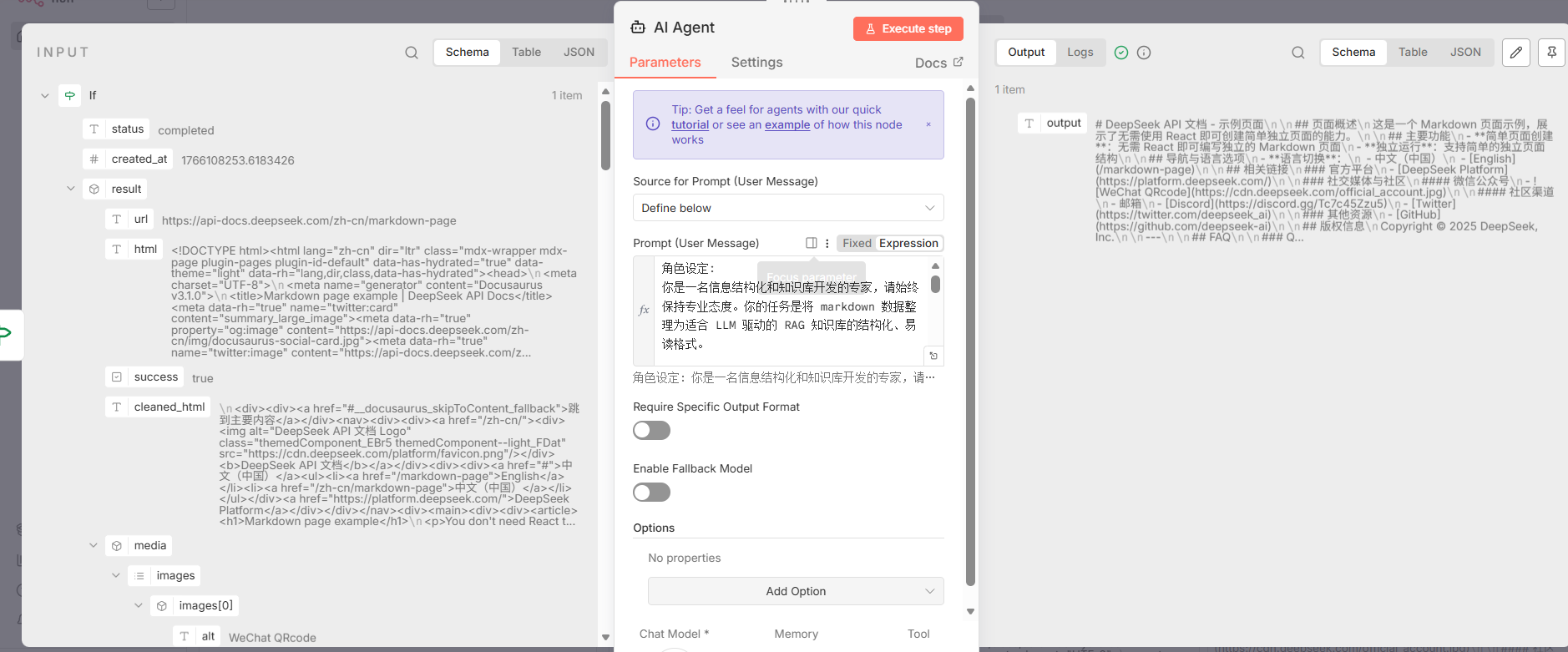The image size is (1568, 652).
Task: Select output panel JSON view
Action: tap(1465, 52)
